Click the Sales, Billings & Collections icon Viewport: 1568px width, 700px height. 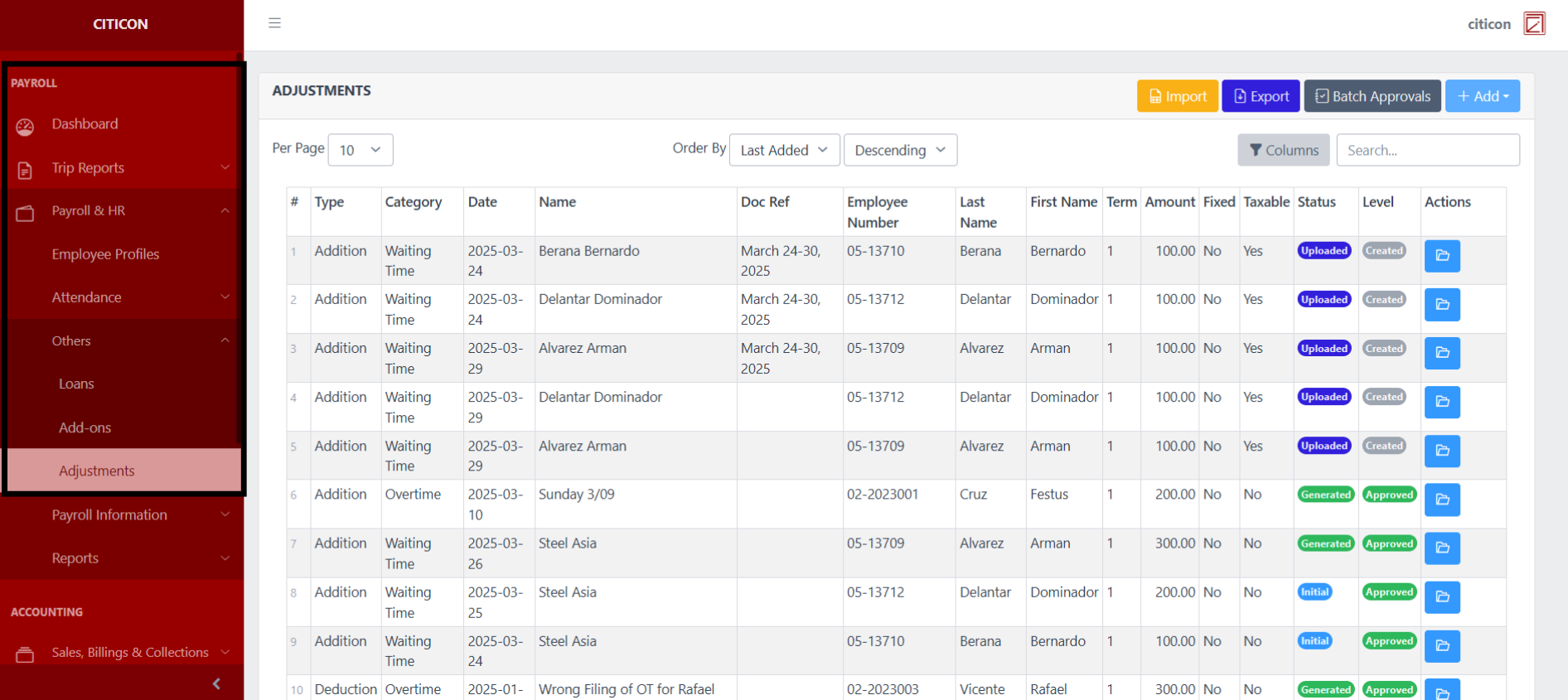coord(25,654)
